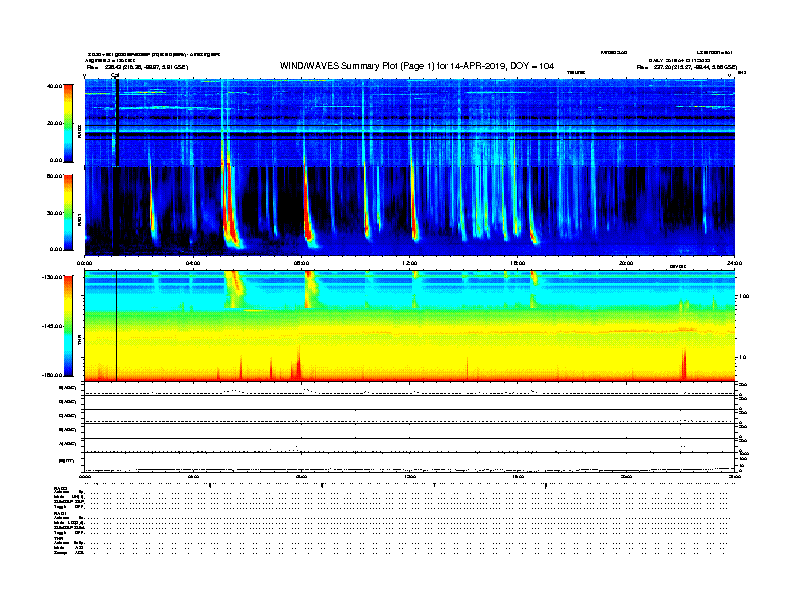Click the RAD1 header in status table
The height and width of the screenshot is (612, 792).
pyautogui.click(x=60, y=513)
